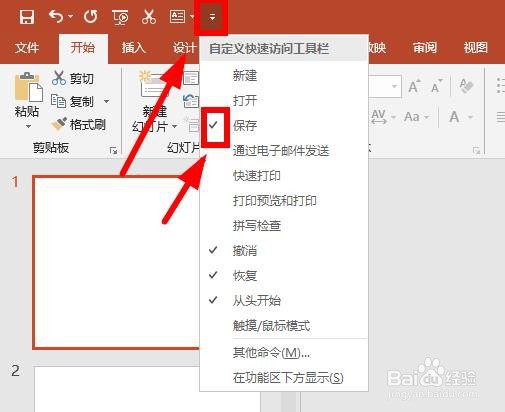Open the 文件 tab
This screenshot has width=505, height=412.
pyautogui.click(x=27, y=48)
